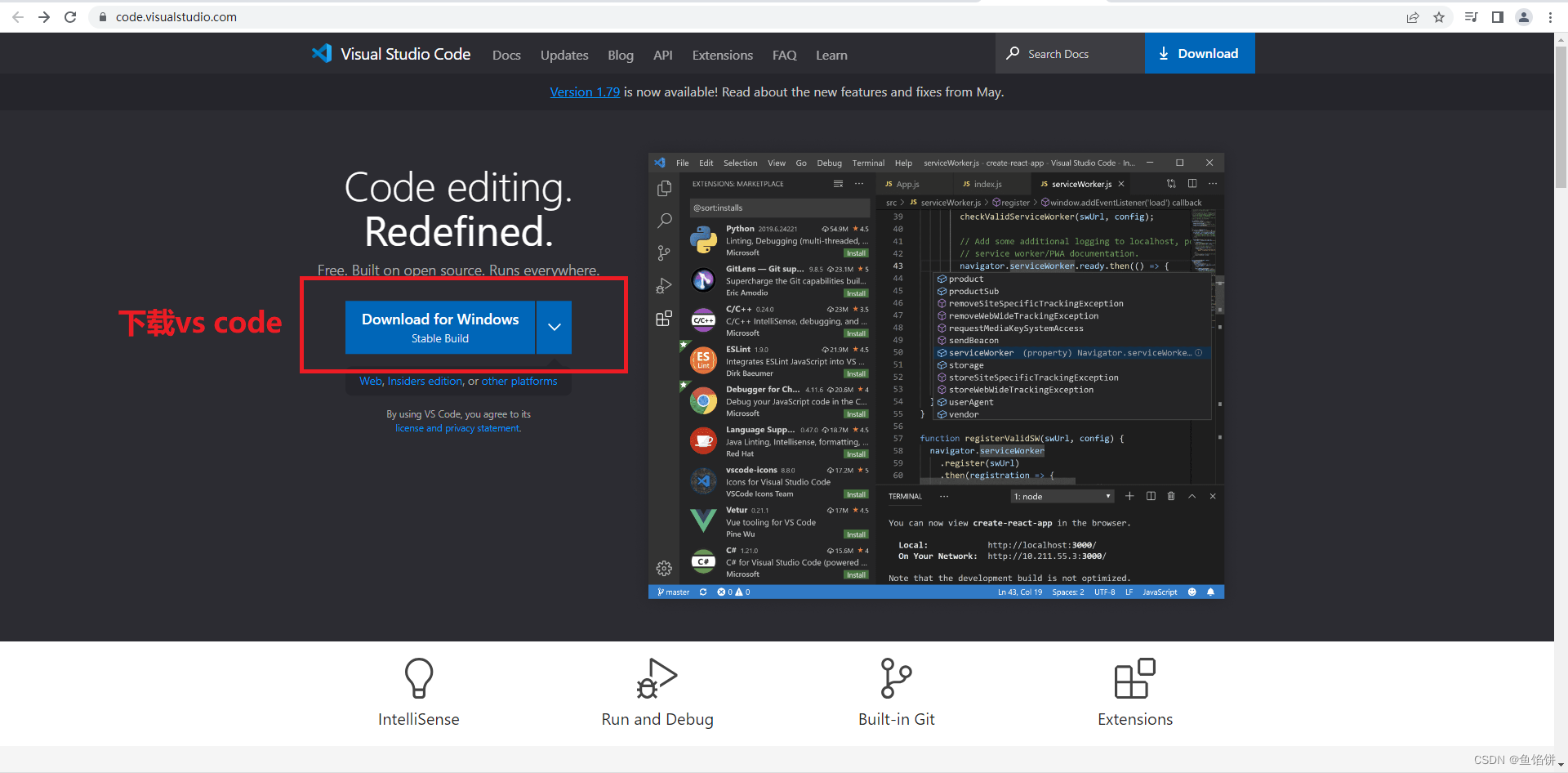Image resolution: width=1568 pixels, height=773 pixels.
Task: Click the blue Download button in header
Action: click(1200, 53)
